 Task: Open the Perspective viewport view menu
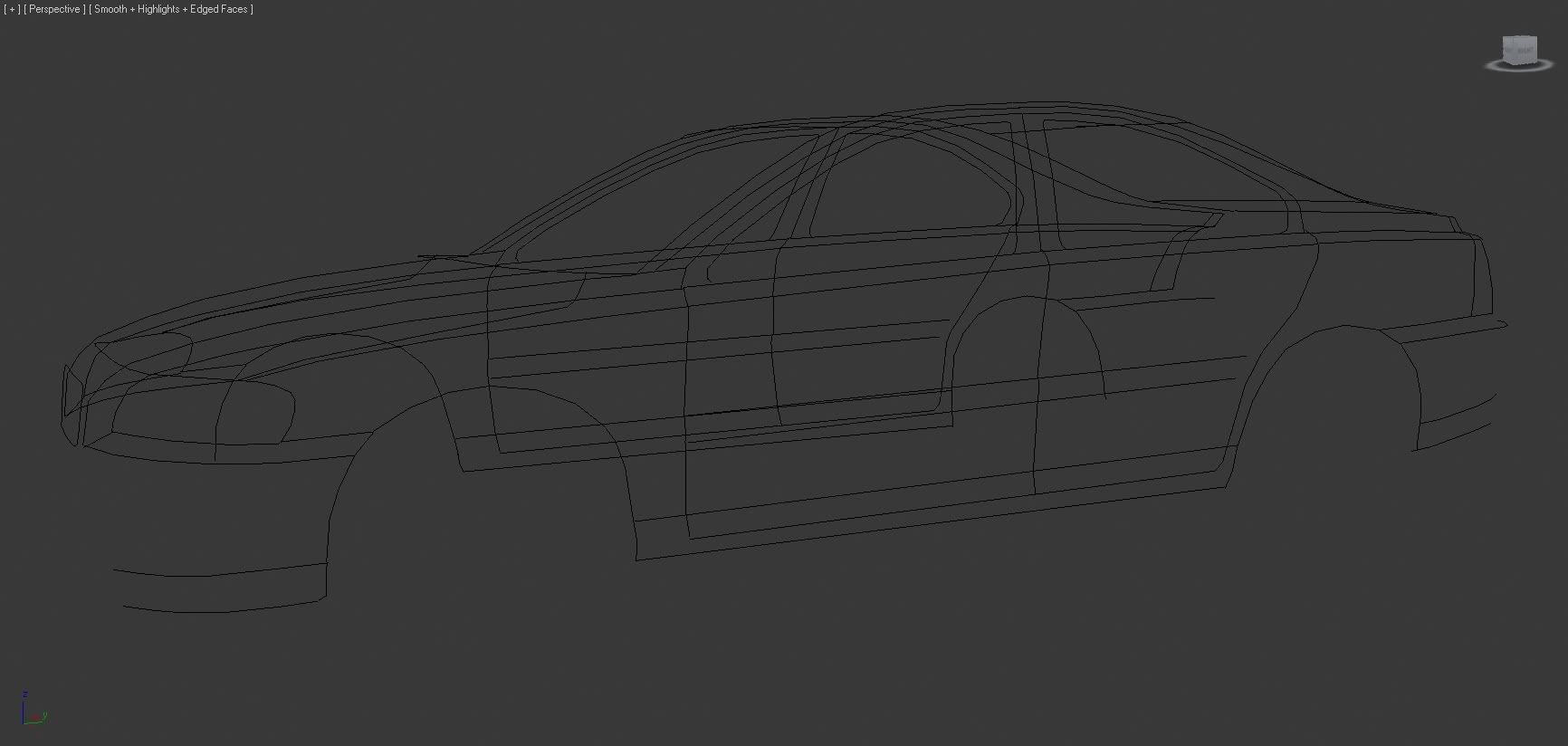pyautogui.click(x=55, y=9)
